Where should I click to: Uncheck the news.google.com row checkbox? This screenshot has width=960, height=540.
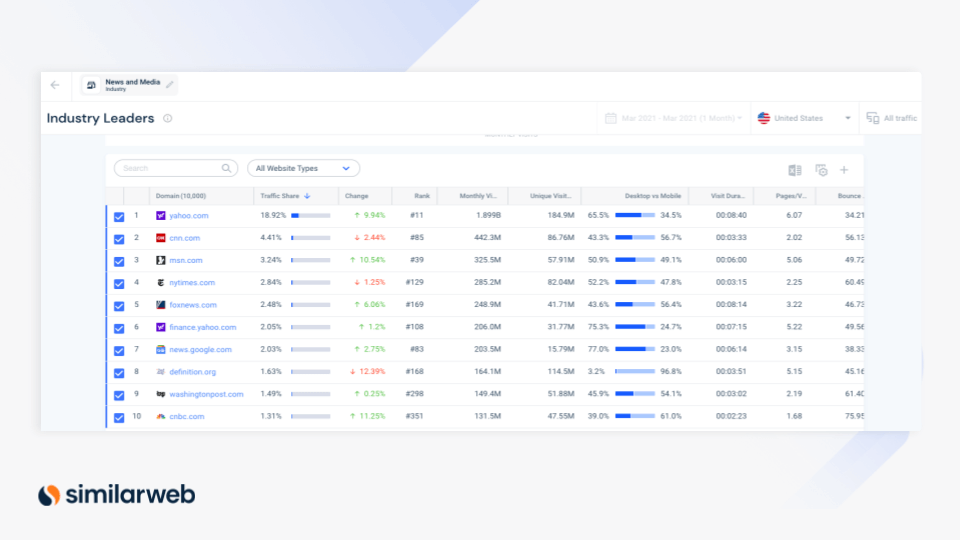tap(119, 350)
